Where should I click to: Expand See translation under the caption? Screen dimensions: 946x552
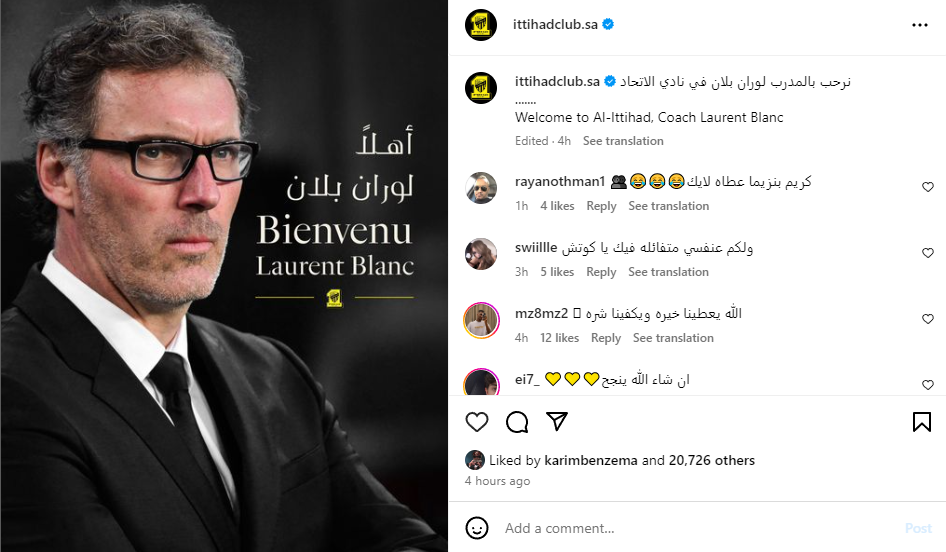pos(623,141)
